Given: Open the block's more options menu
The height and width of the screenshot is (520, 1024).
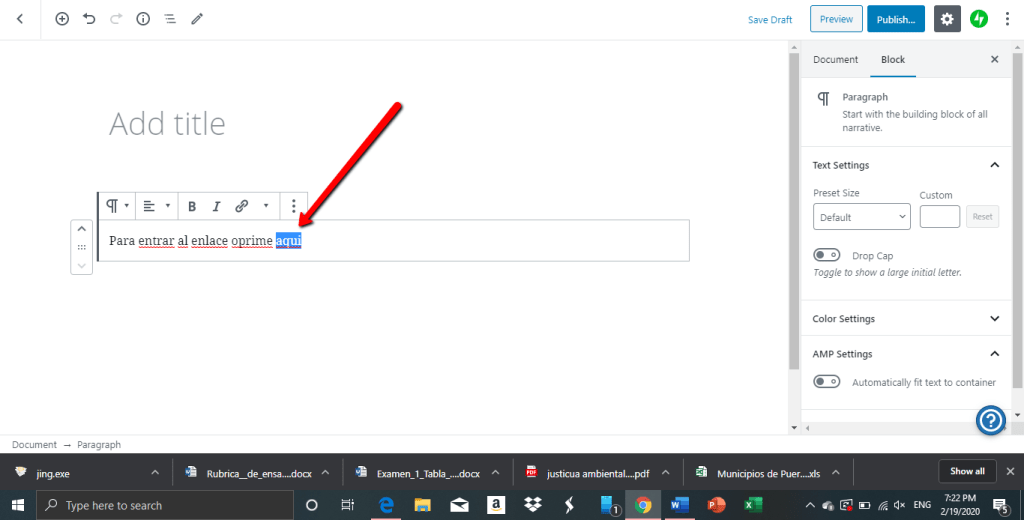Looking at the screenshot, I should 293,206.
